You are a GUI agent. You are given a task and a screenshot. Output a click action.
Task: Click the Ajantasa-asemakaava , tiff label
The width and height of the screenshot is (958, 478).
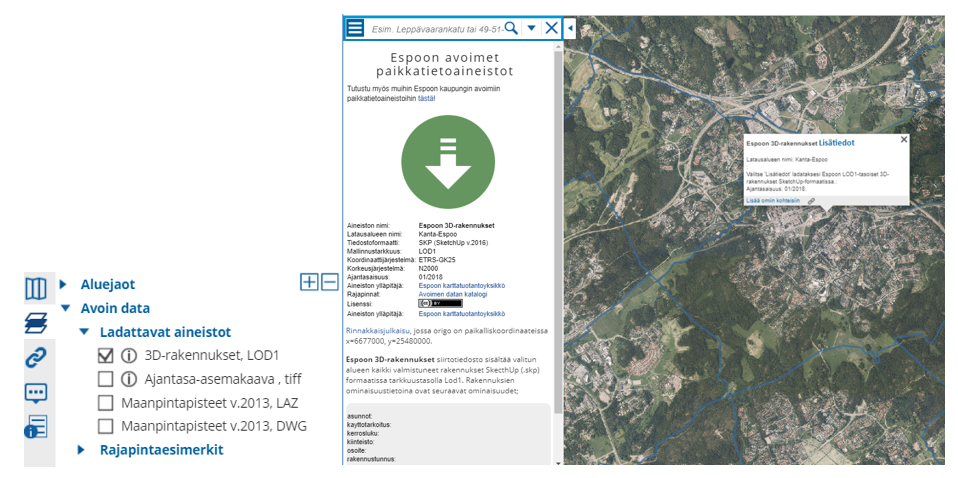coord(223,379)
